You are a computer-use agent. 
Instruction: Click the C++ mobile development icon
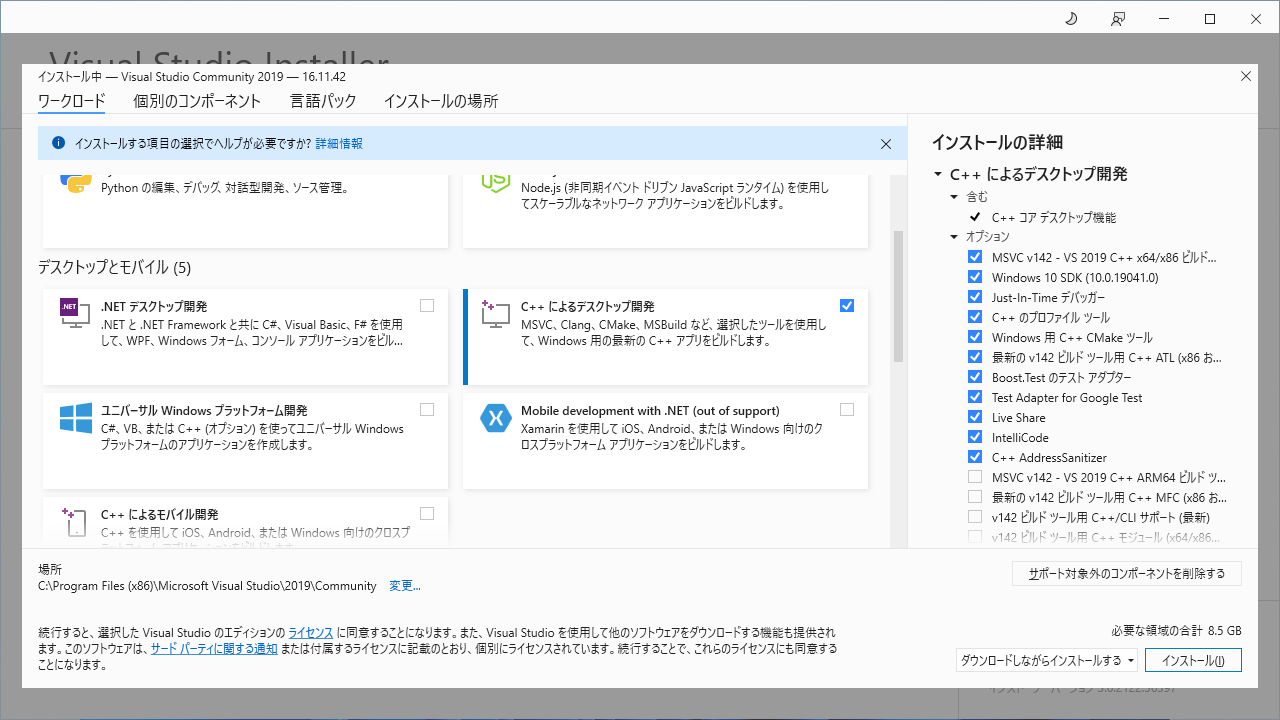74,523
